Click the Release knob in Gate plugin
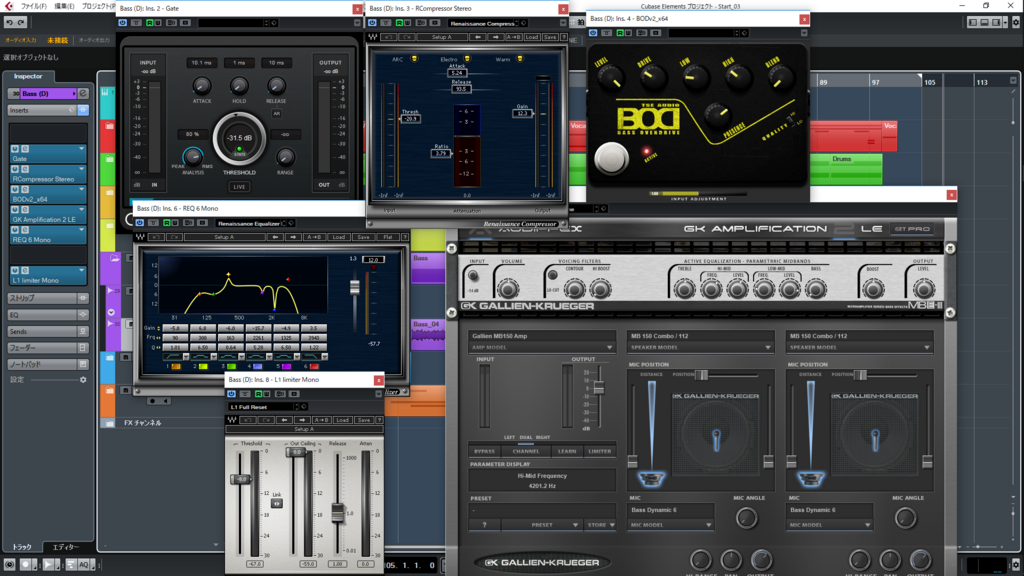1024x576 pixels. (x=276, y=86)
